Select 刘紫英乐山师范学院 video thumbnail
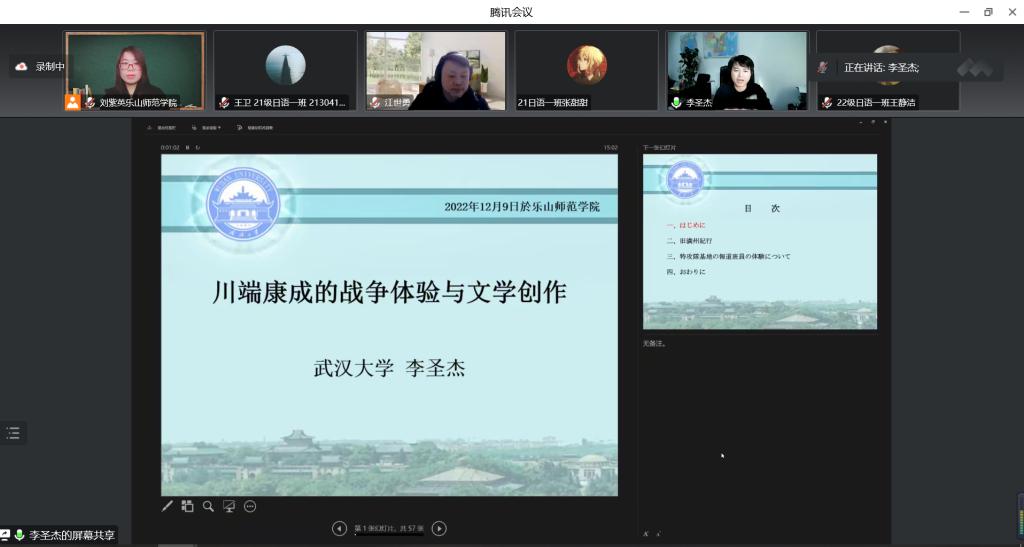The height and width of the screenshot is (547, 1024). (x=135, y=70)
